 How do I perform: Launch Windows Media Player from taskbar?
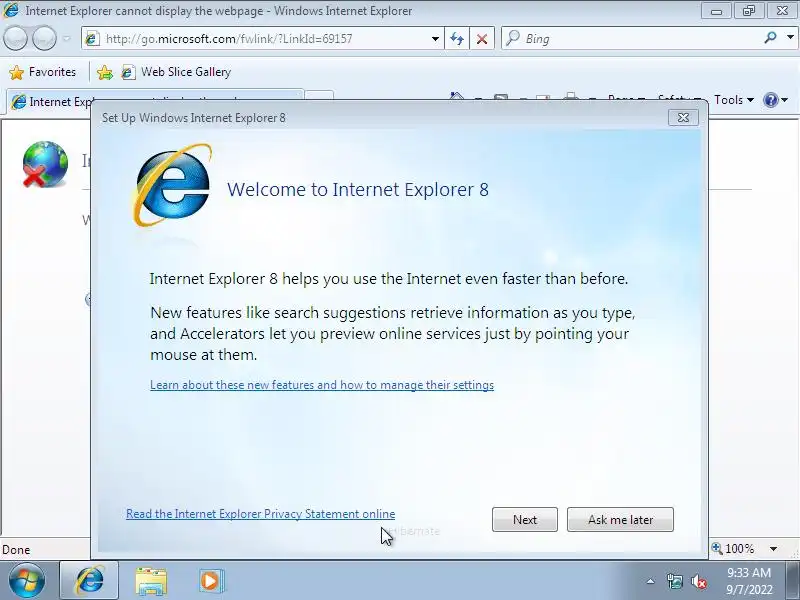tap(211, 581)
